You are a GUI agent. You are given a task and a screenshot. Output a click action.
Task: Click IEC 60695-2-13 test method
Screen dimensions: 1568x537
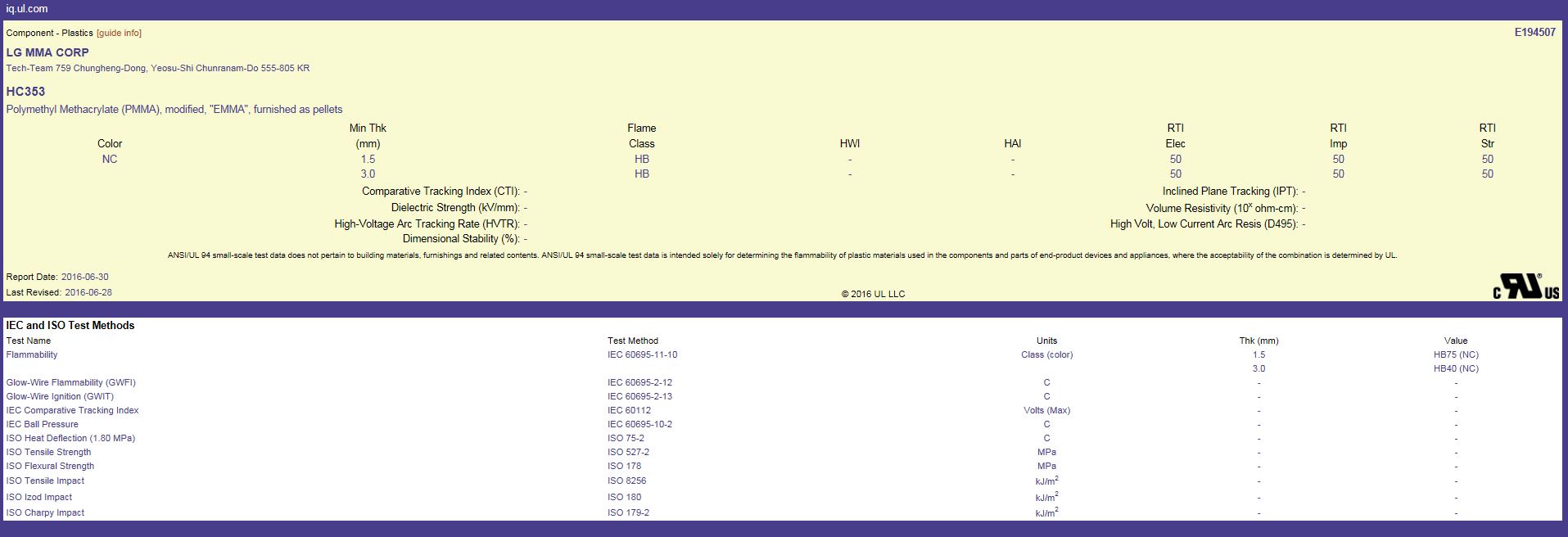pyautogui.click(x=639, y=396)
